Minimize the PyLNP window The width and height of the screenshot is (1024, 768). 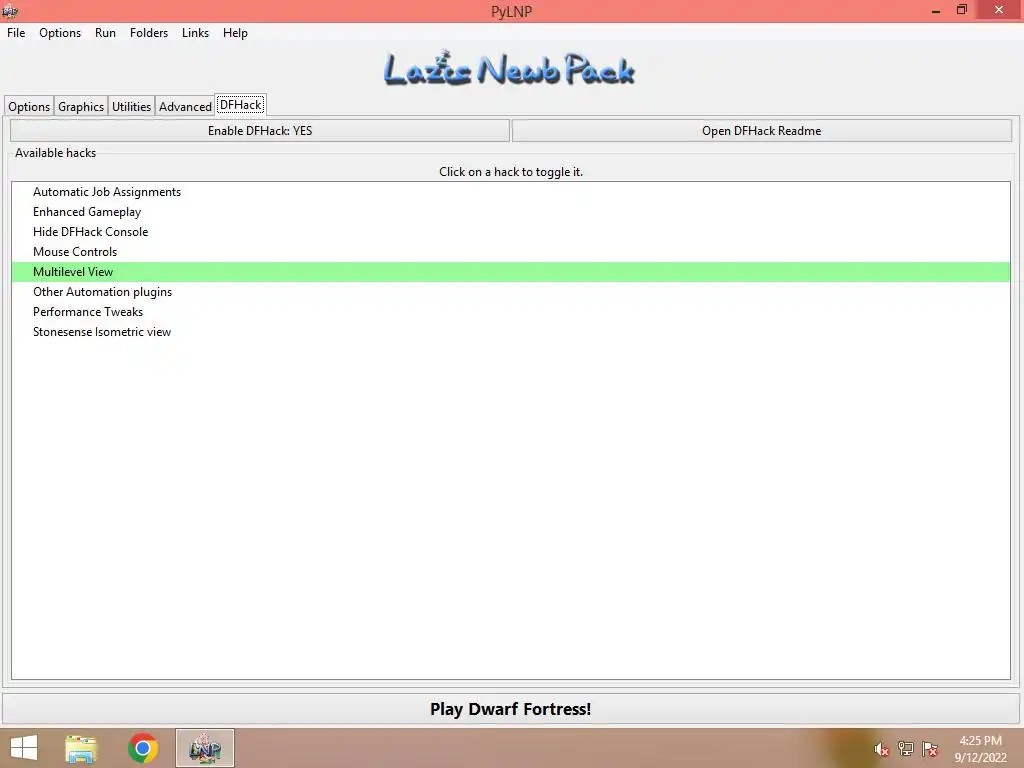click(936, 10)
